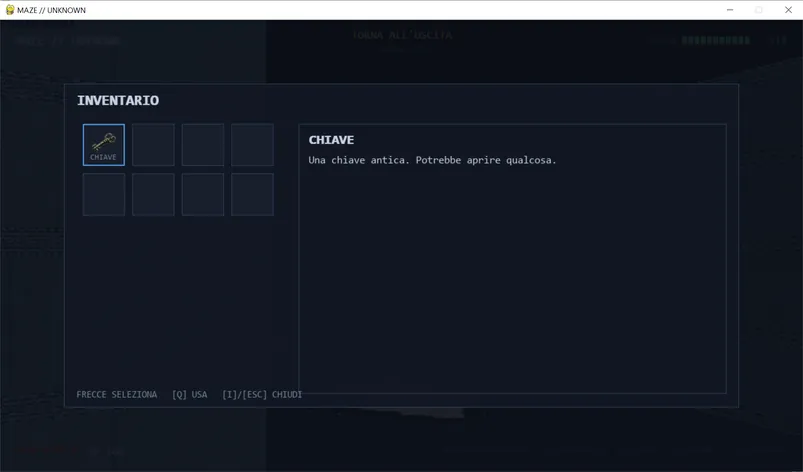Image resolution: width=803 pixels, height=472 pixels.
Task: Click the 'FRECCE SELEZIONA' hint
Action: pos(117,394)
